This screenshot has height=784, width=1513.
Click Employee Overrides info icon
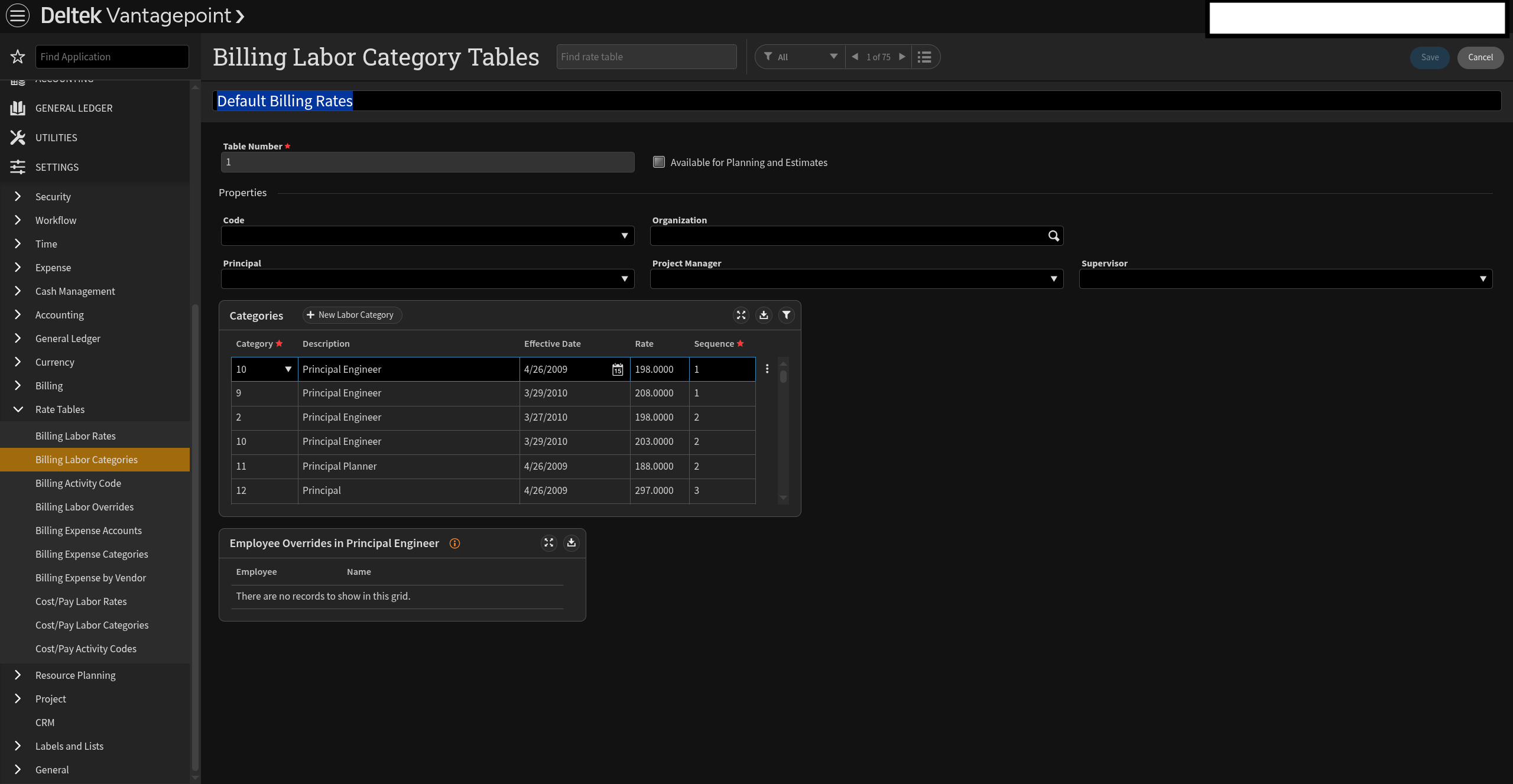(454, 544)
